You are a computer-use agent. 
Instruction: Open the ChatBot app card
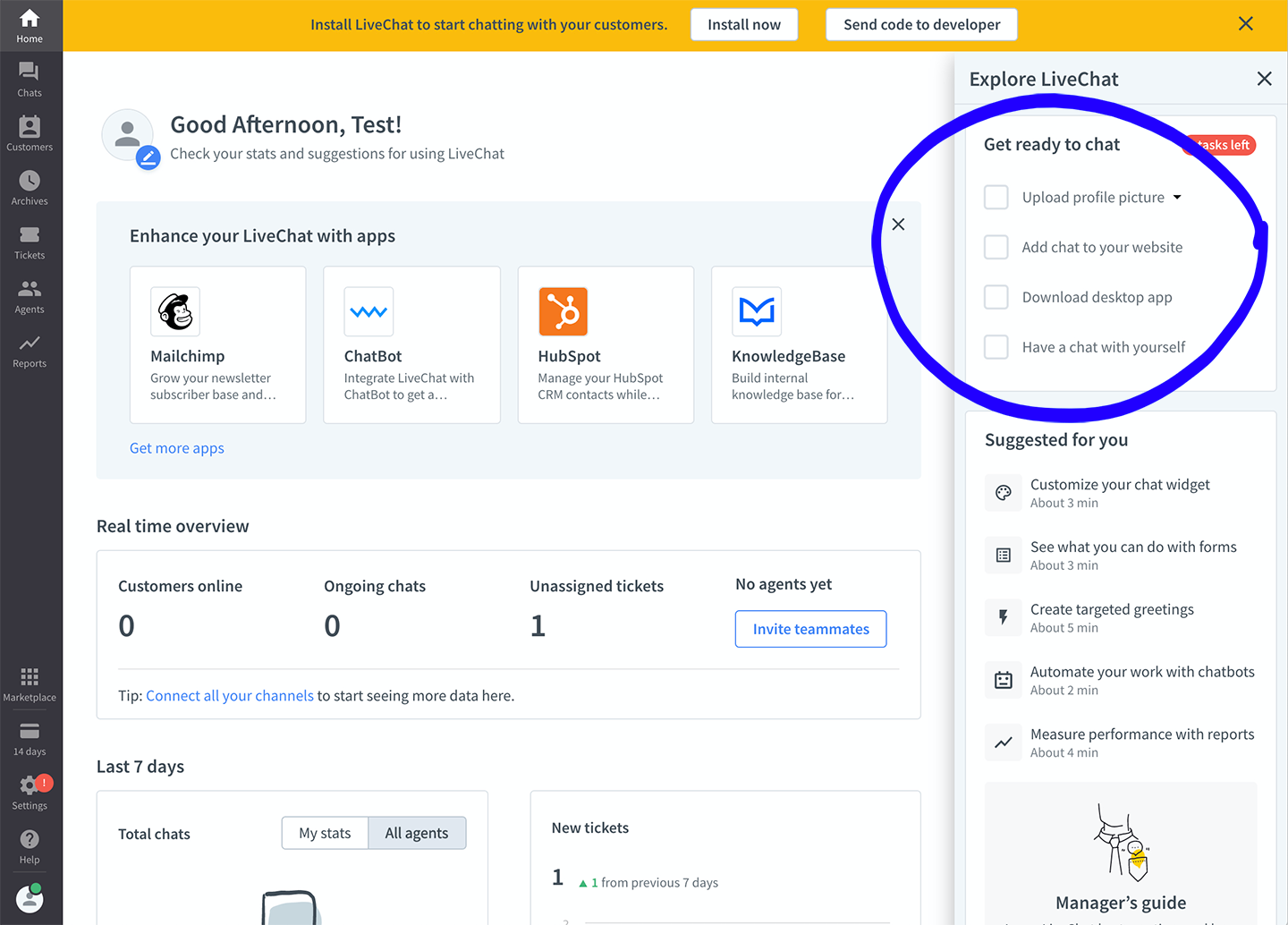coord(411,344)
